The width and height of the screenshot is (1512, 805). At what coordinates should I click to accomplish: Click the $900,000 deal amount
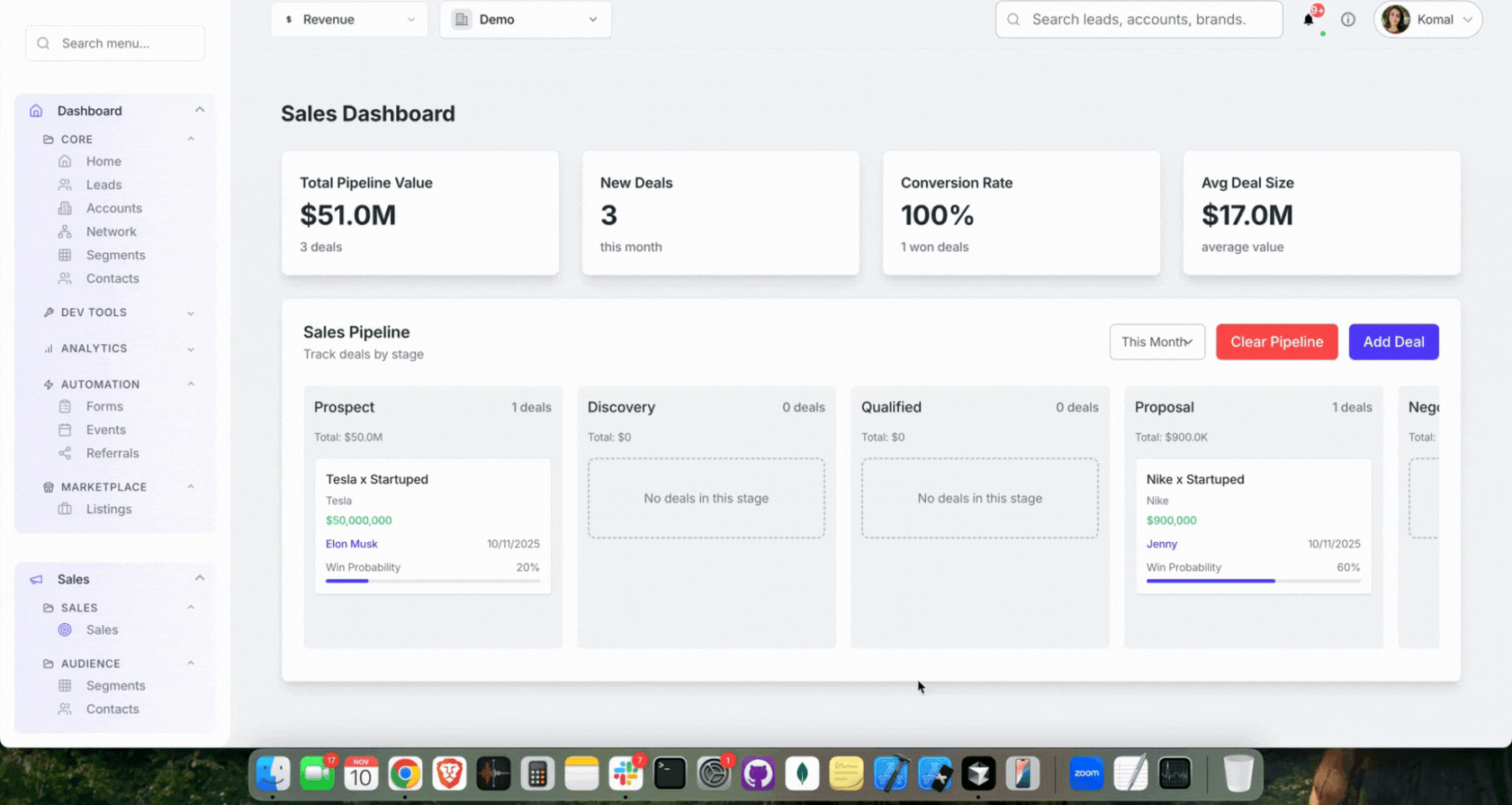1172,520
